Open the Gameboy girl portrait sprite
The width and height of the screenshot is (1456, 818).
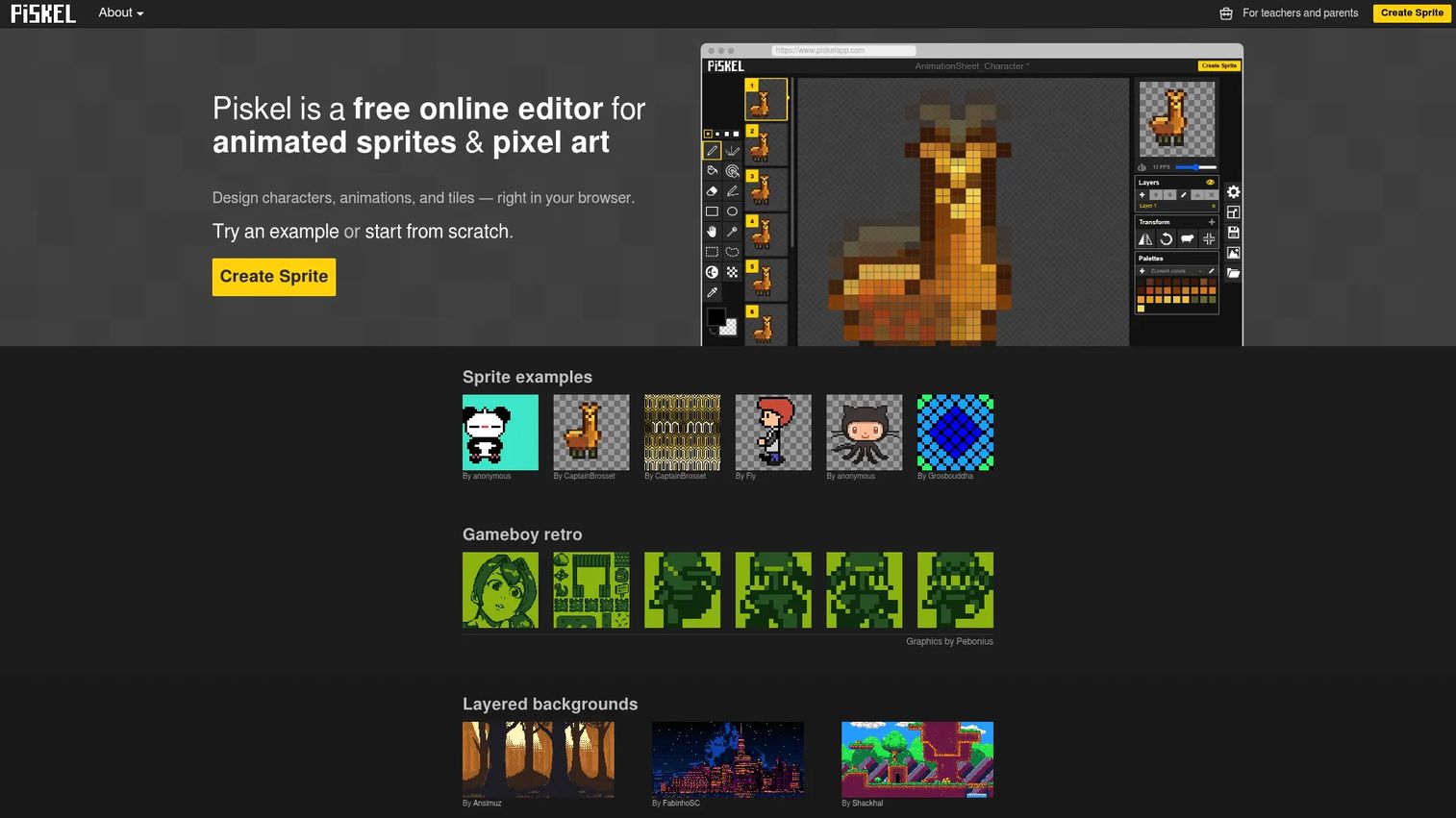pos(500,590)
